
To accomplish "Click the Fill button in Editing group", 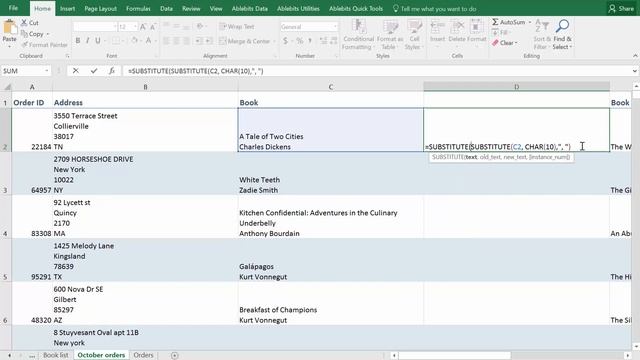I will pyautogui.click(x=501, y=32).
